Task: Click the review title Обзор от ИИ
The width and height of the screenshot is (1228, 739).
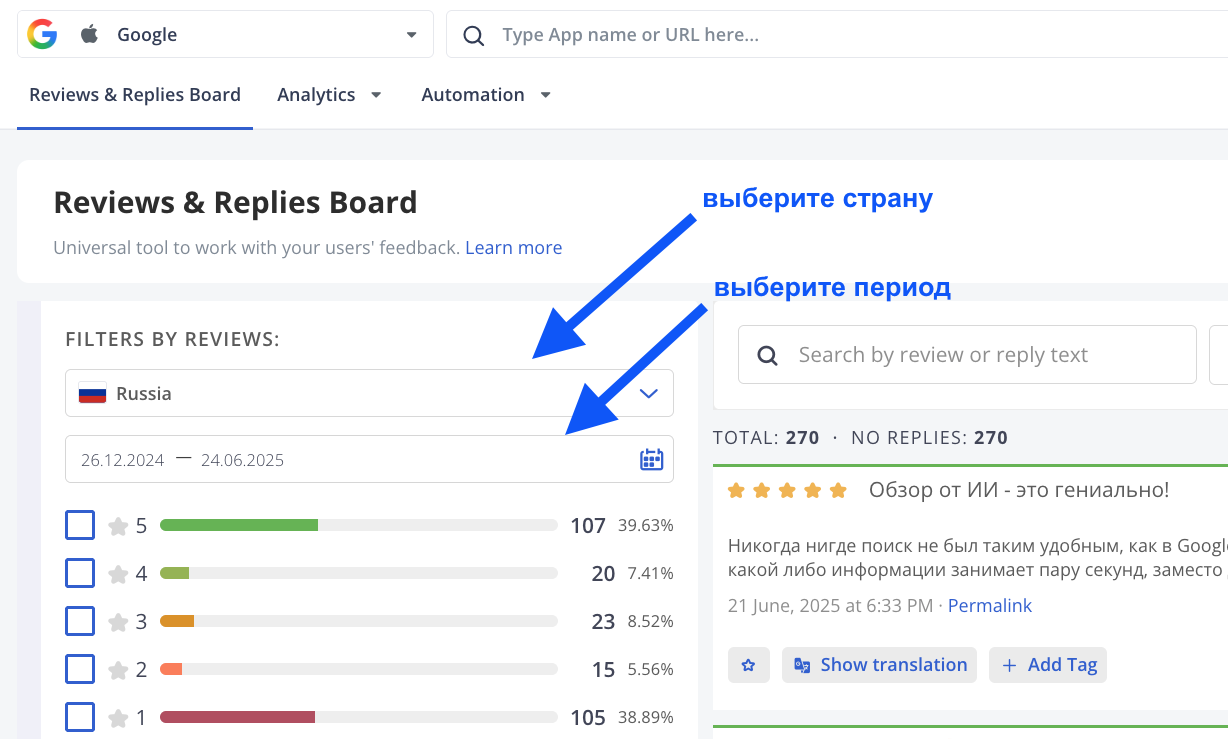Action: tap(1019, 490)
